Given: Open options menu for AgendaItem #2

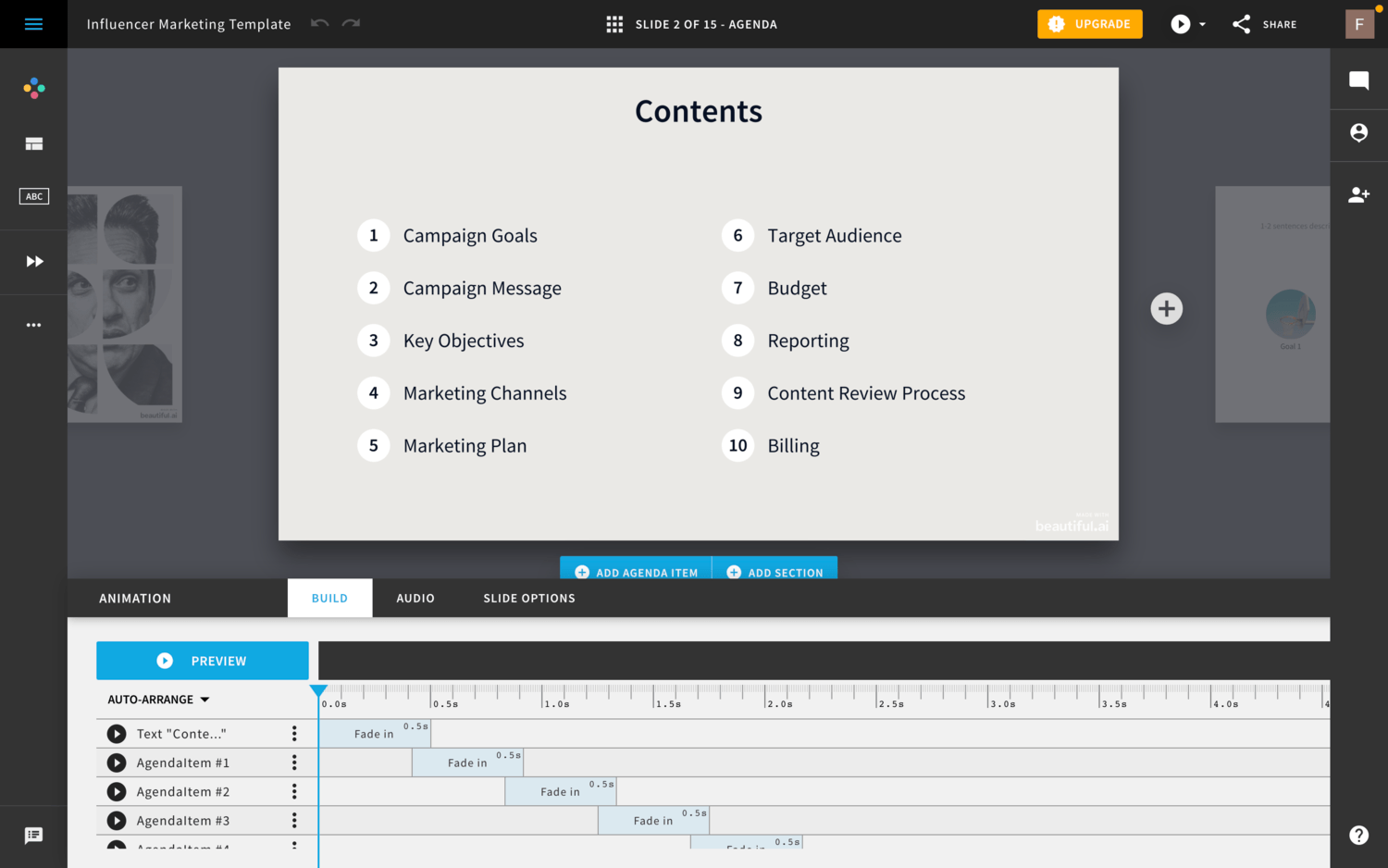Looking at the screenshot, I should click(294, 791).
